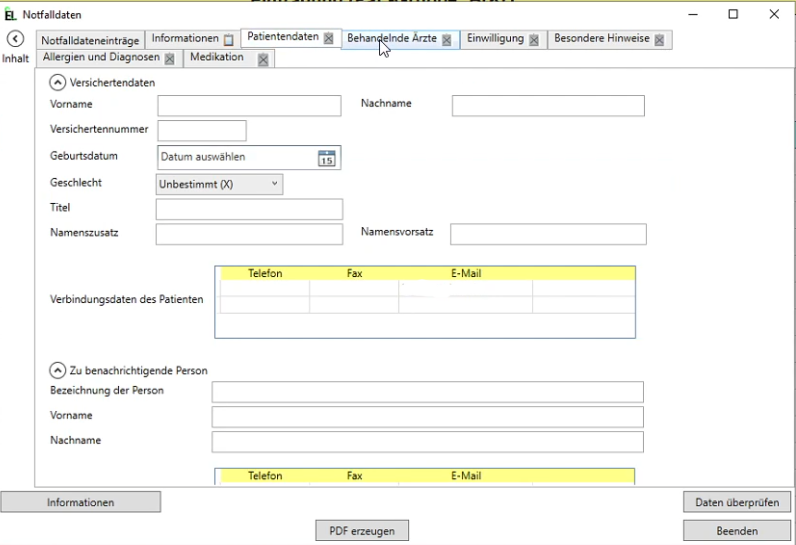Close the Allergien und Diagnosen tab via its X icon
Screen dimensions: 796x545
click(x=170, y=59)
